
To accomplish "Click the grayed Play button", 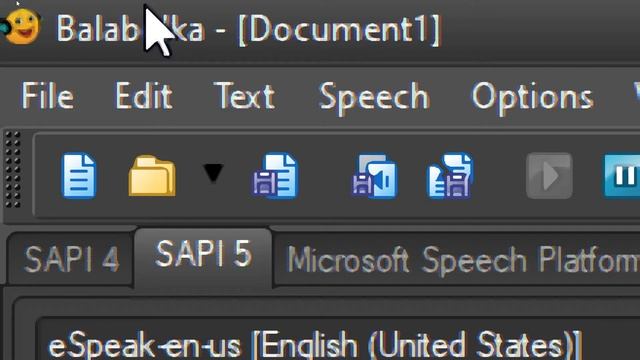I will (549, 176).
